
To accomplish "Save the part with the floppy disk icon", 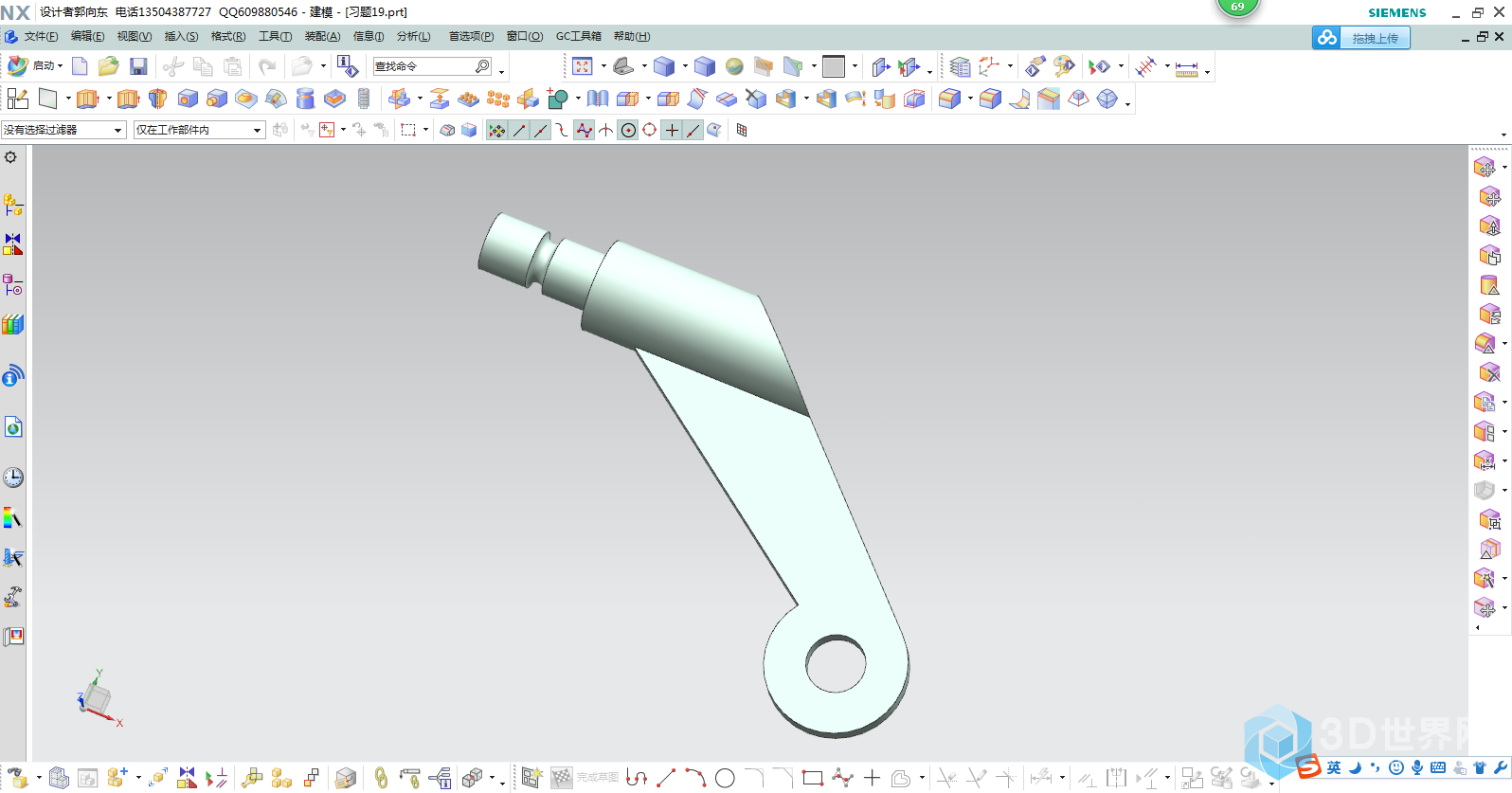I will point(138,66).
